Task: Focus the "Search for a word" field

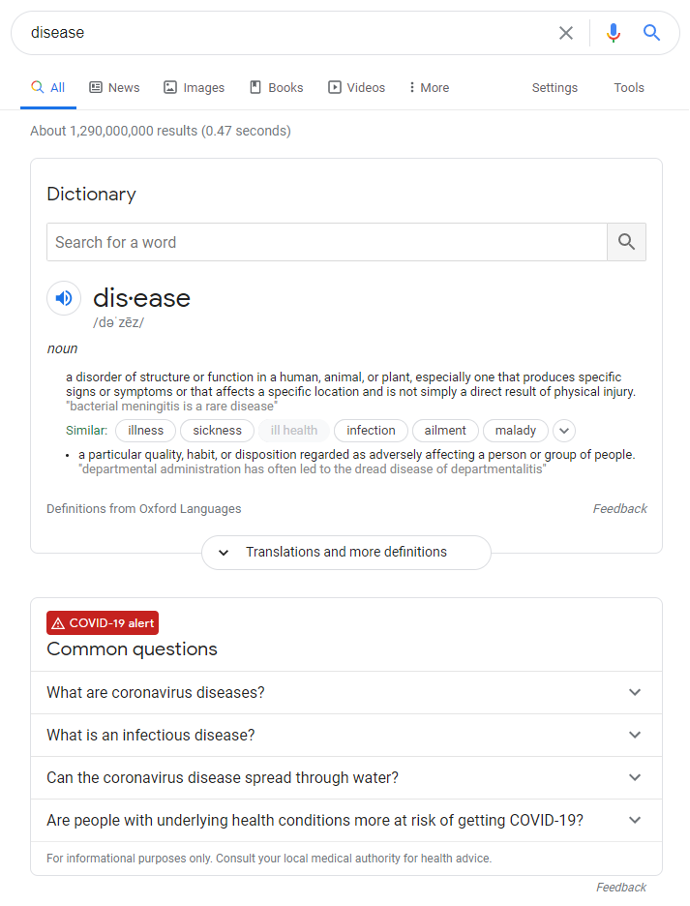Action: [x=327, y=242]
